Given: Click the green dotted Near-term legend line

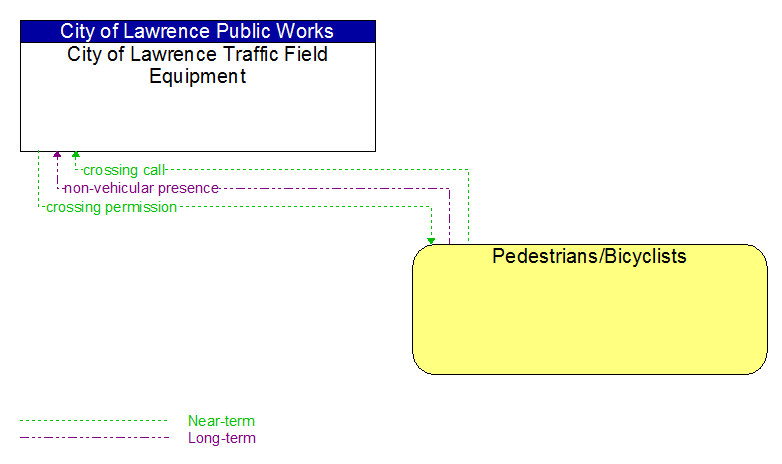Looking at the screenshot, I should [94, 421].
